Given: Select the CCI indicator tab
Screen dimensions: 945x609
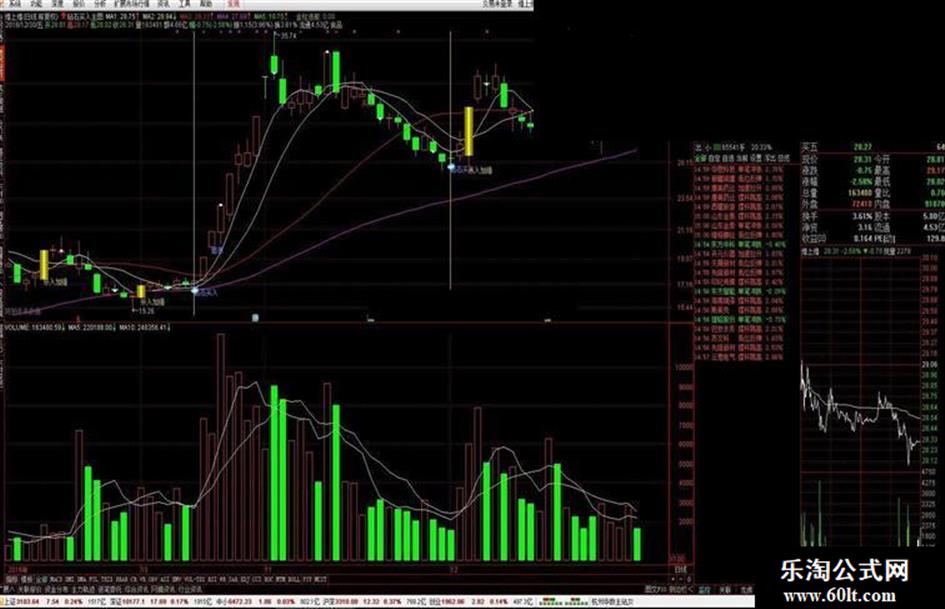Looking at the screenshot, I should coord(256,579).
